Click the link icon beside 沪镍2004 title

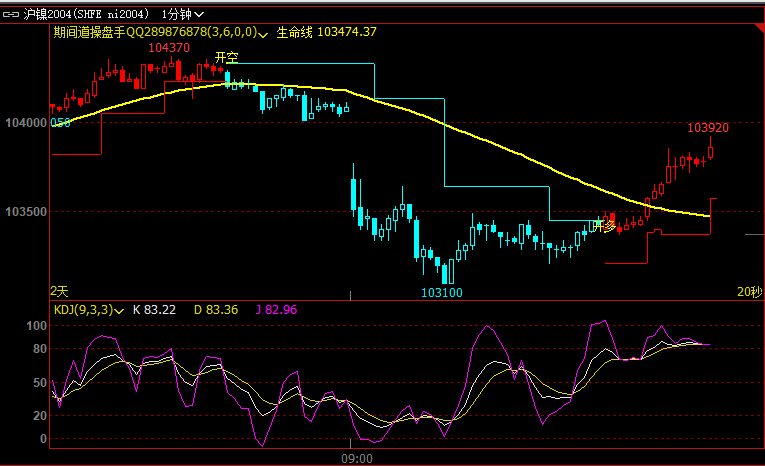coord(12,15)
